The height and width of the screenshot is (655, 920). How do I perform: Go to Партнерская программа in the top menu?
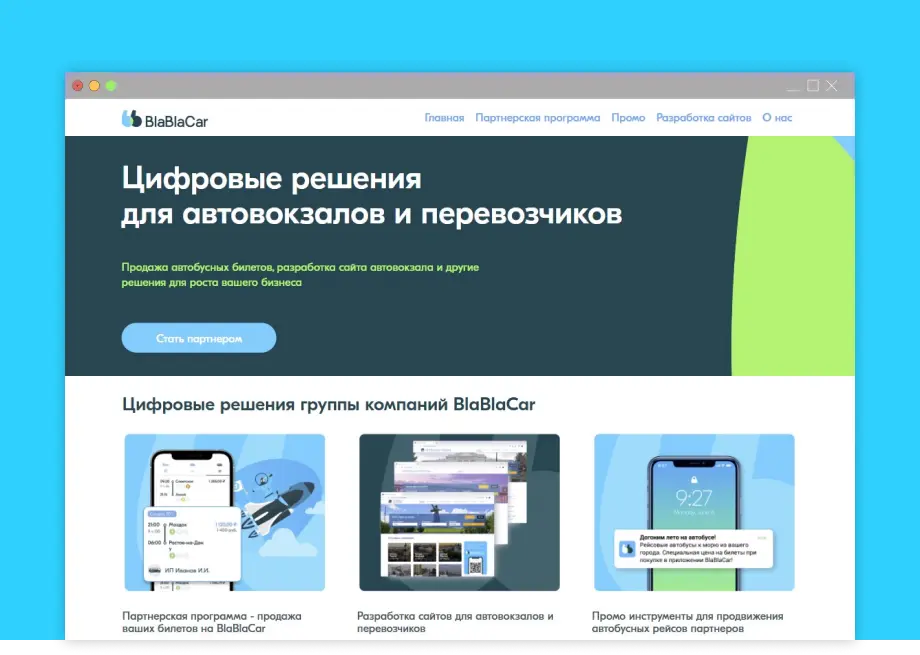tap(537, 118)
